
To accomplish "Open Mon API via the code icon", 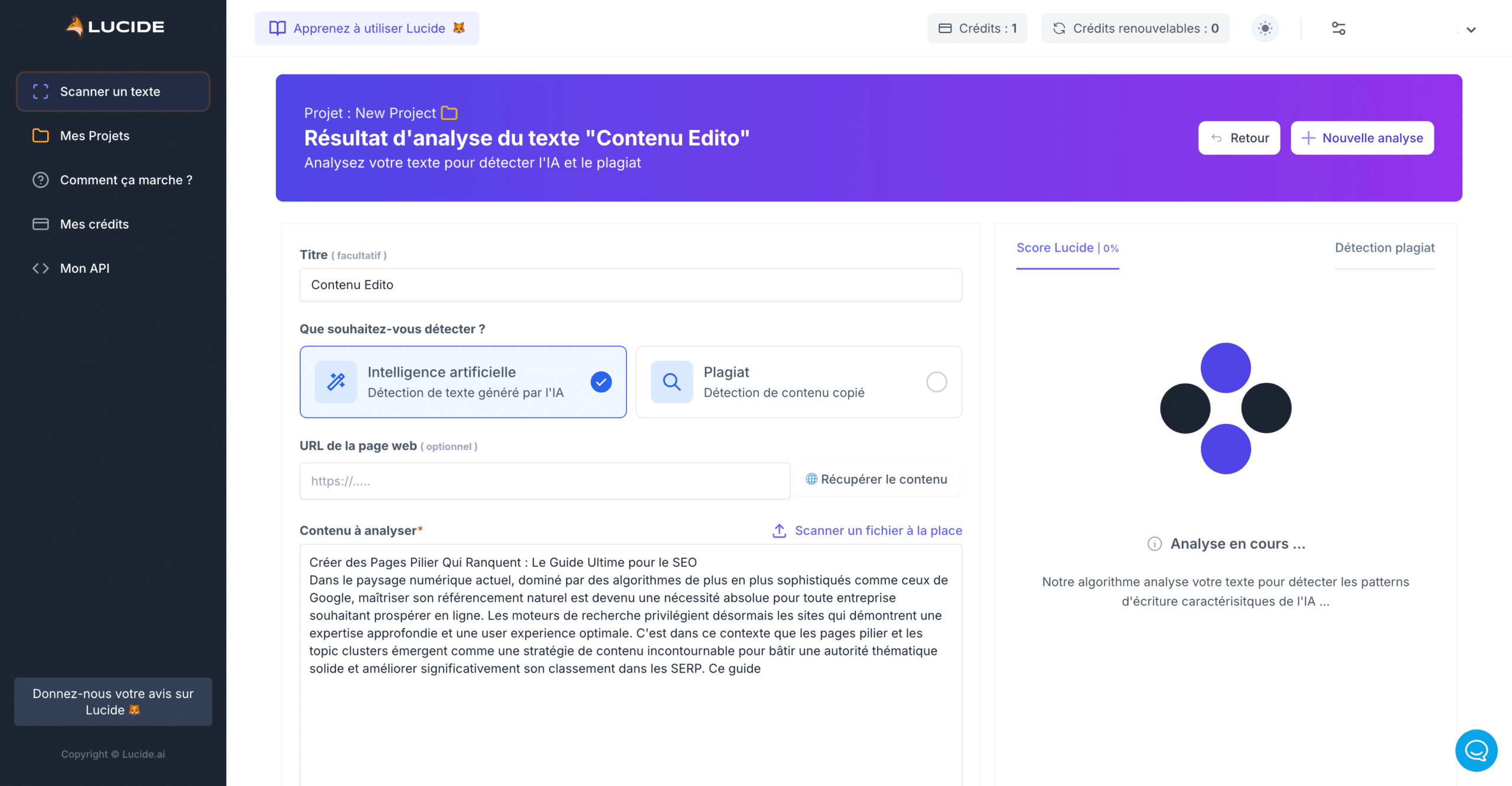I will [x=41, y=268].
